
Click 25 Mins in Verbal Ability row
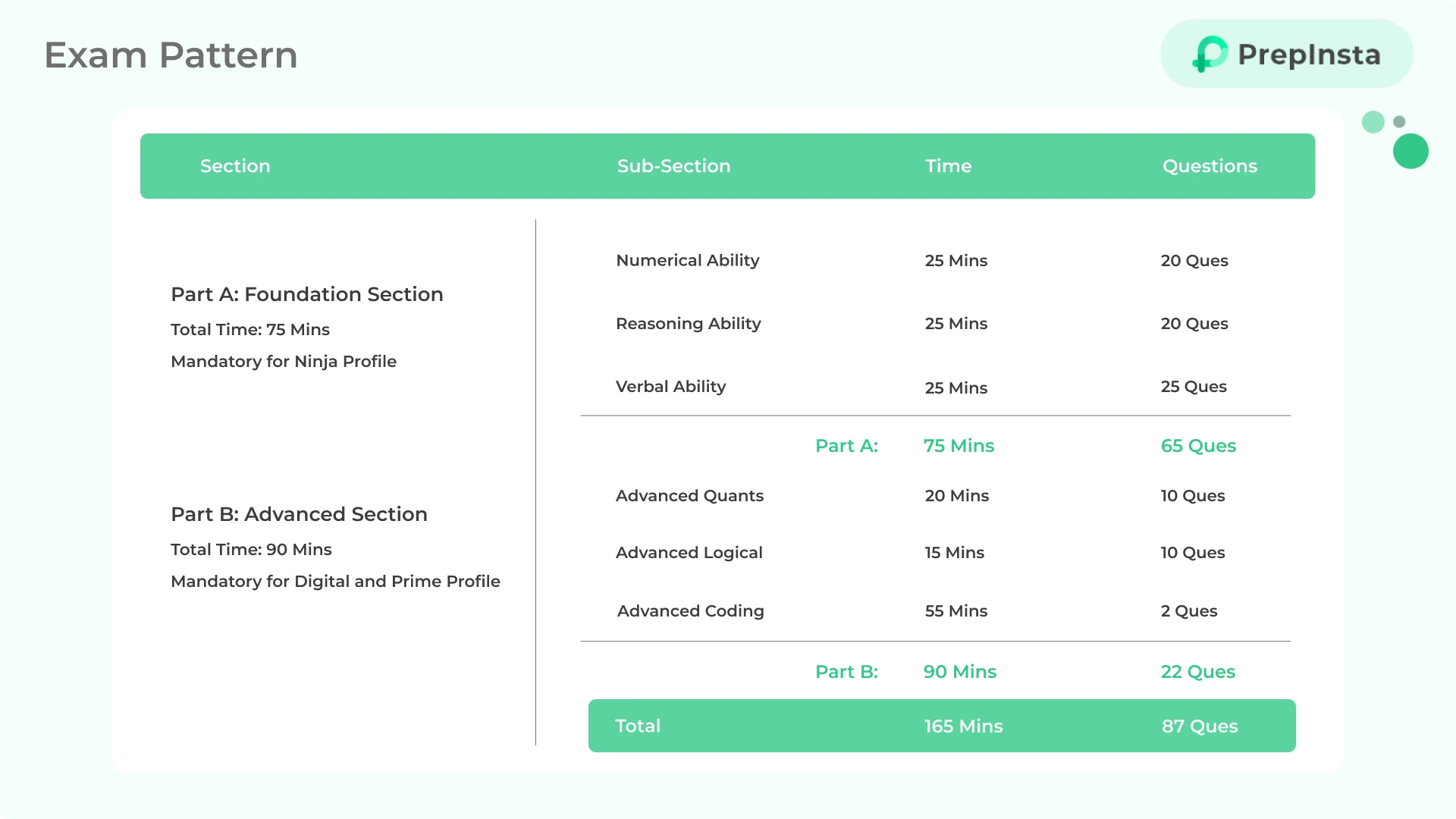point(956,388)
